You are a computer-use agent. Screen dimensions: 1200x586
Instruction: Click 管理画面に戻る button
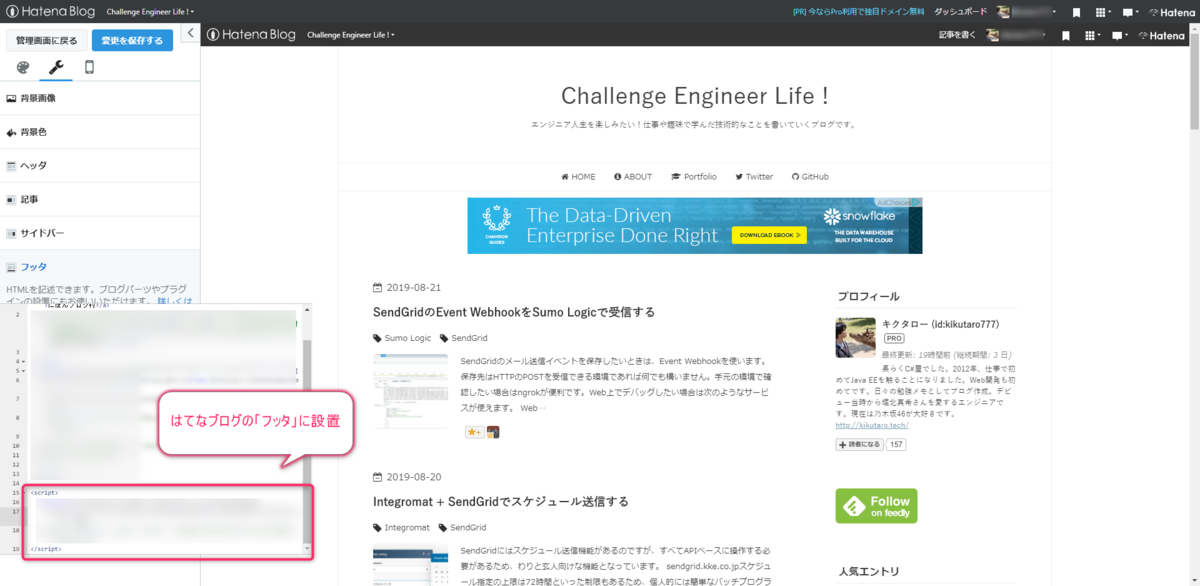pyautogui.click(x=46, y=40)
